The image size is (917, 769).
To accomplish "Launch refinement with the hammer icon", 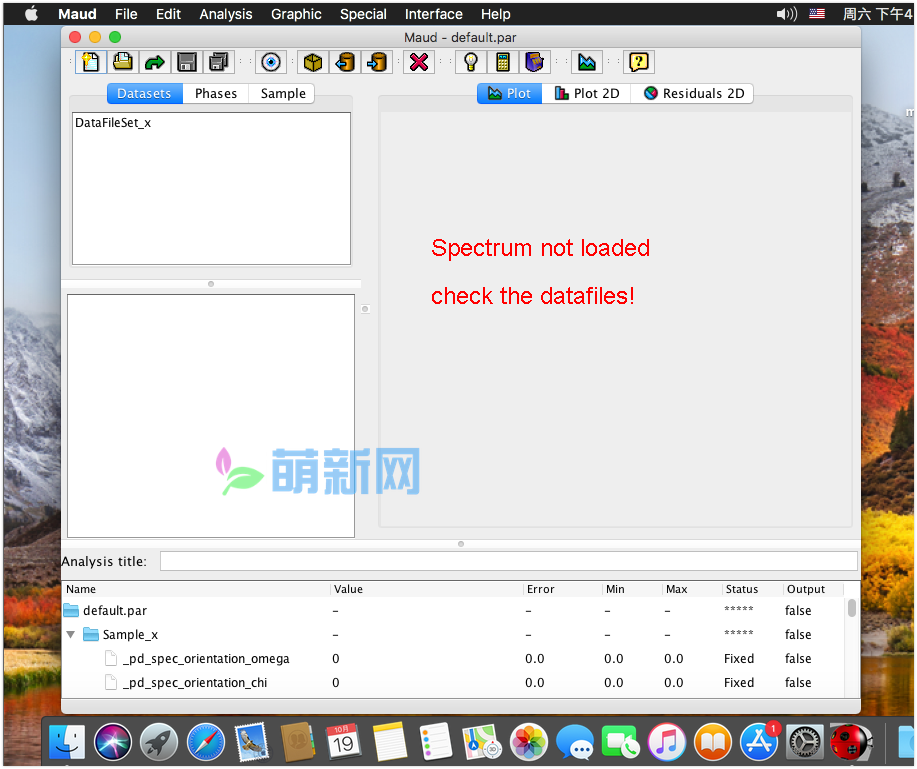I will coord(535,62).
